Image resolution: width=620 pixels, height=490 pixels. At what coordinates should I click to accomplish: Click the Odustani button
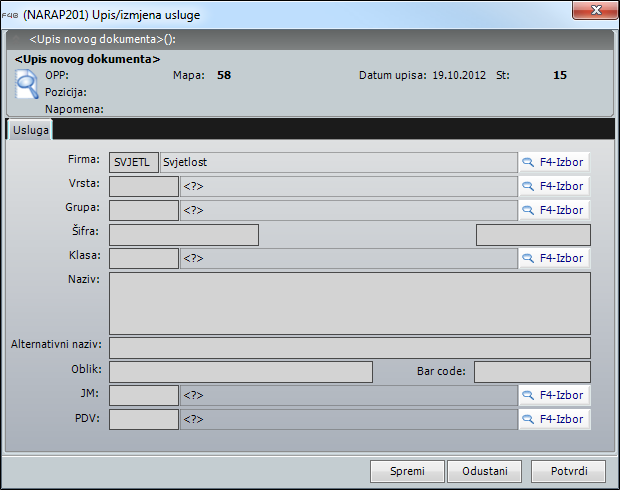[x=484, y=471]
